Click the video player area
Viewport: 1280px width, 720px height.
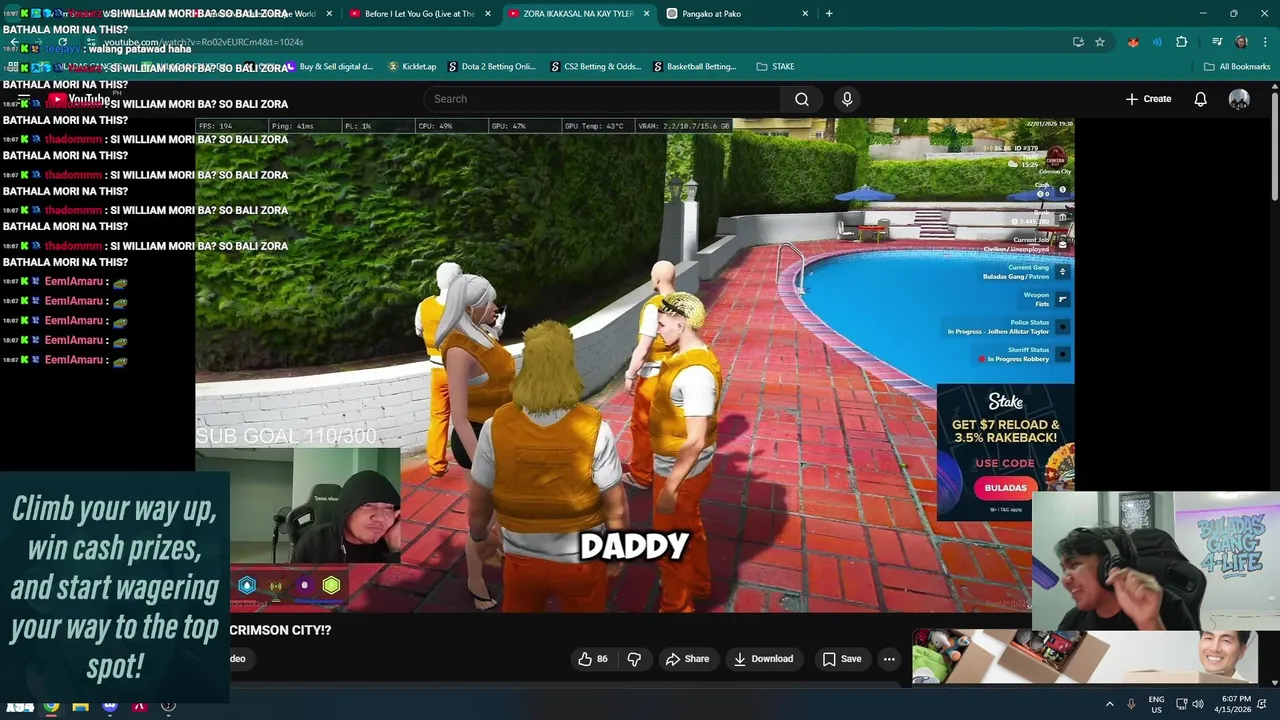[x=634, y=365]
